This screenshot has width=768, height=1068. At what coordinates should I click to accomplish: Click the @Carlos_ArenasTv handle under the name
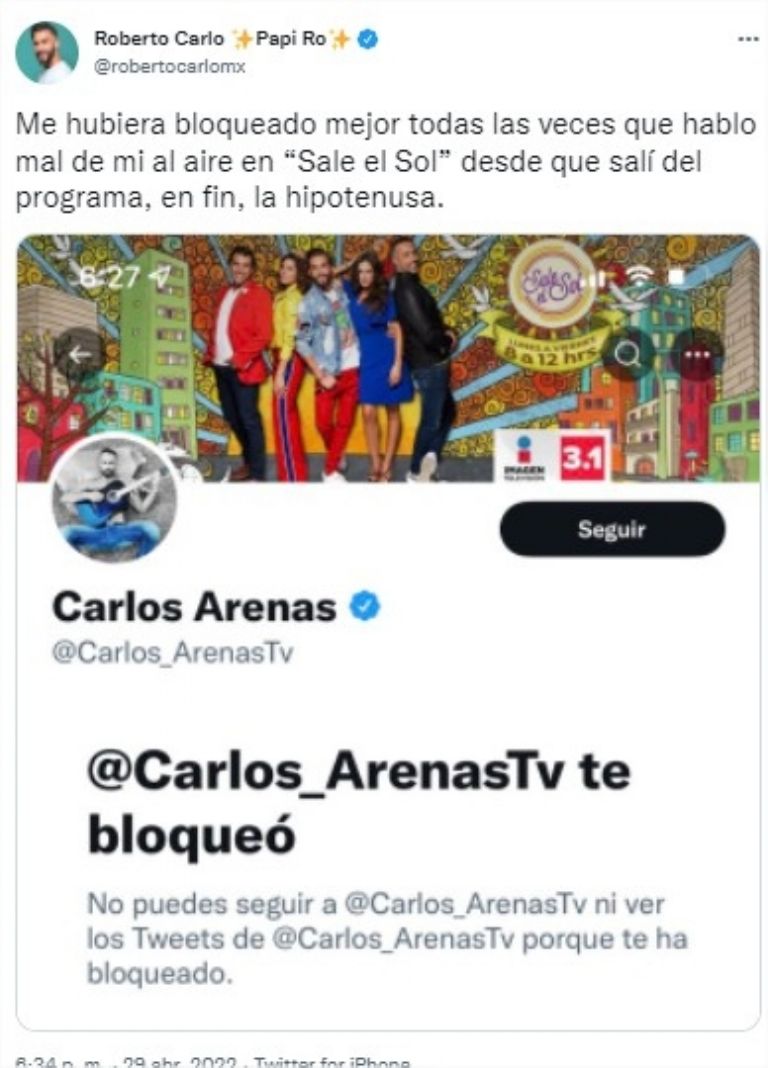click(x=172, y=653)
